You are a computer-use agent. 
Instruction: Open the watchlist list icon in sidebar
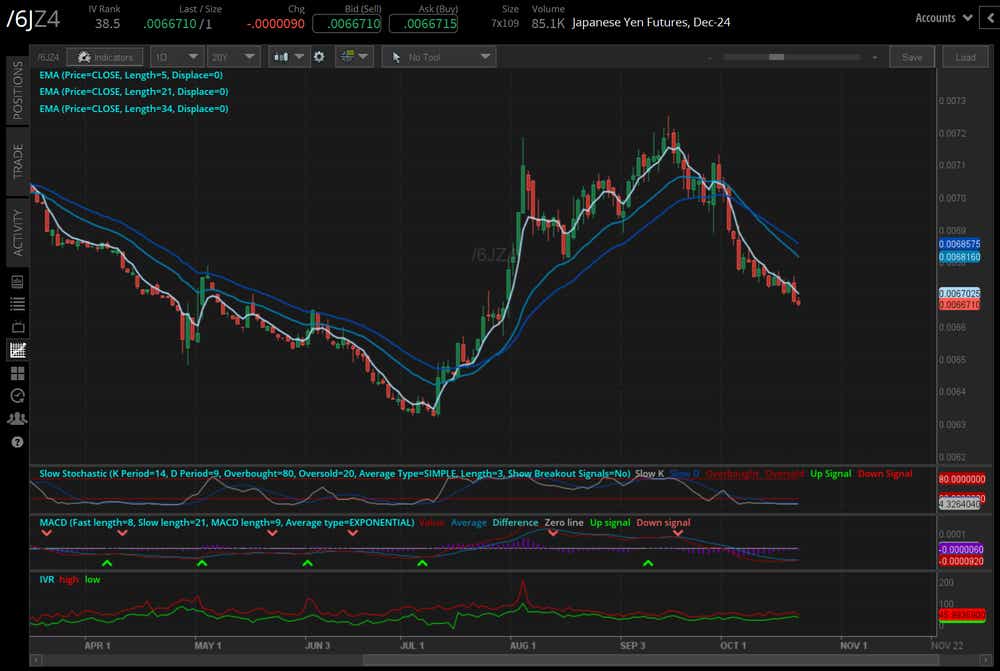17,304
